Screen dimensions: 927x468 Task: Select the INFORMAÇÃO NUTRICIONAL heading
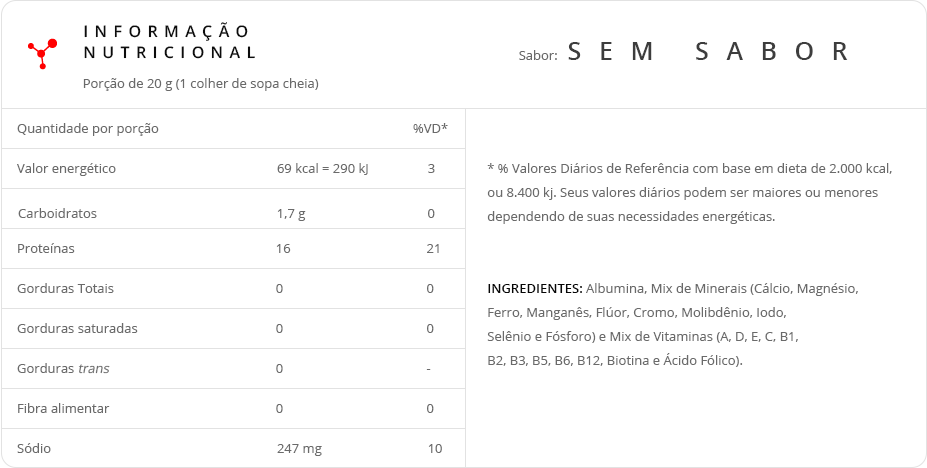coord(169,41)
